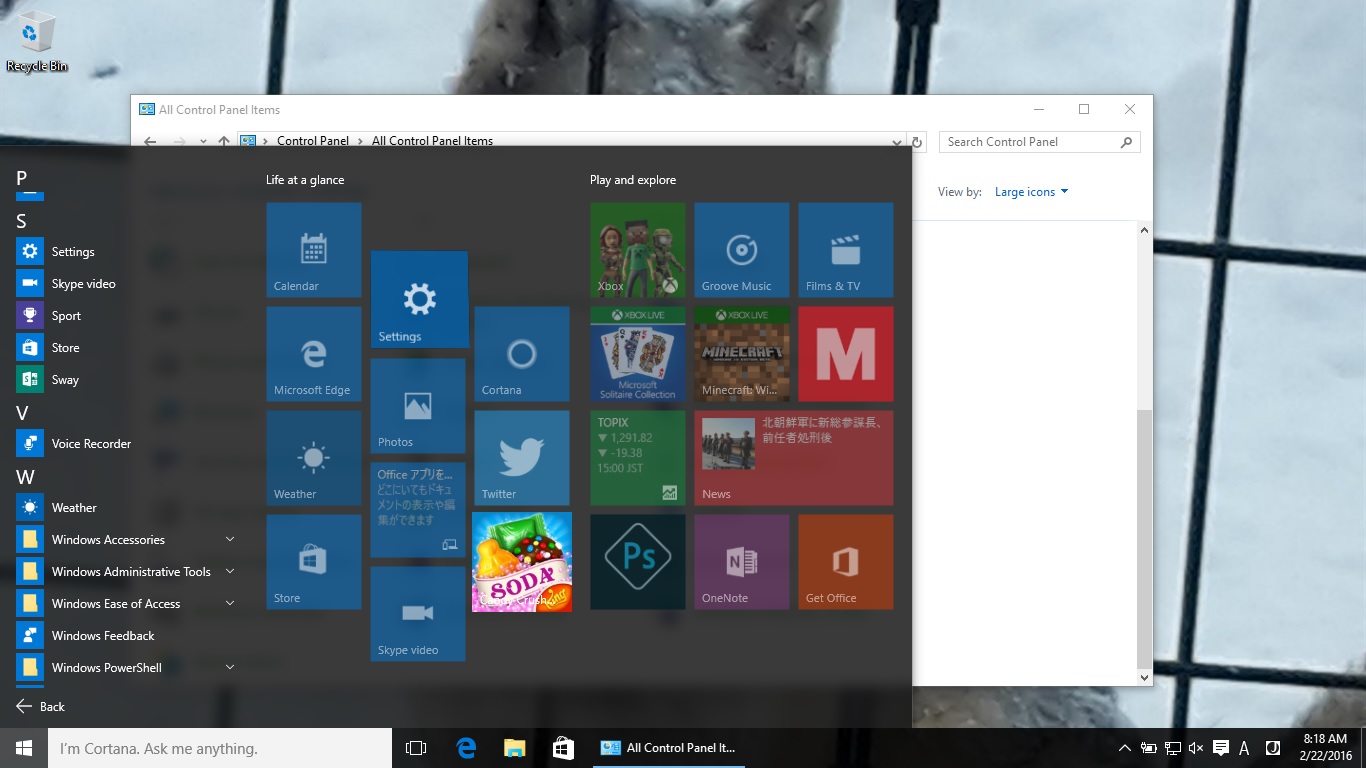
Task: Open the Skype video tile
Action: 418,614
